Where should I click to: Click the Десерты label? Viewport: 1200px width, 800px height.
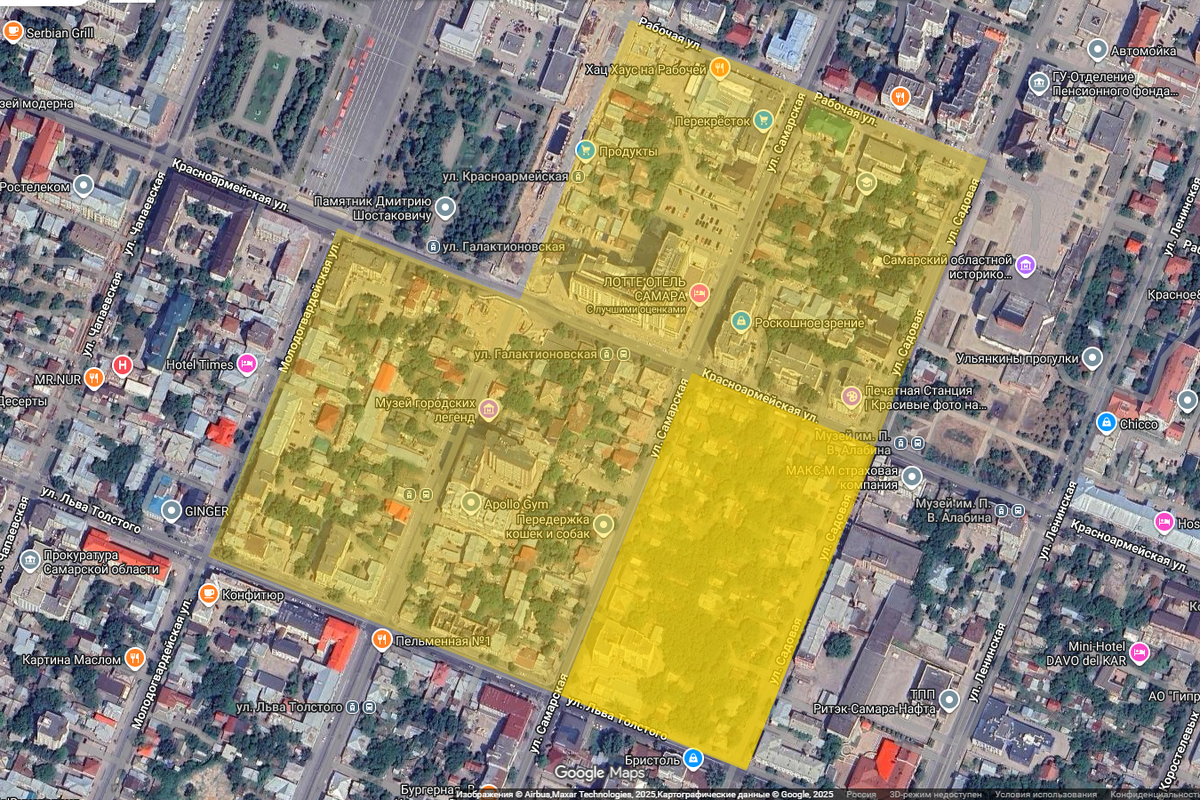(x=22, y=401)
